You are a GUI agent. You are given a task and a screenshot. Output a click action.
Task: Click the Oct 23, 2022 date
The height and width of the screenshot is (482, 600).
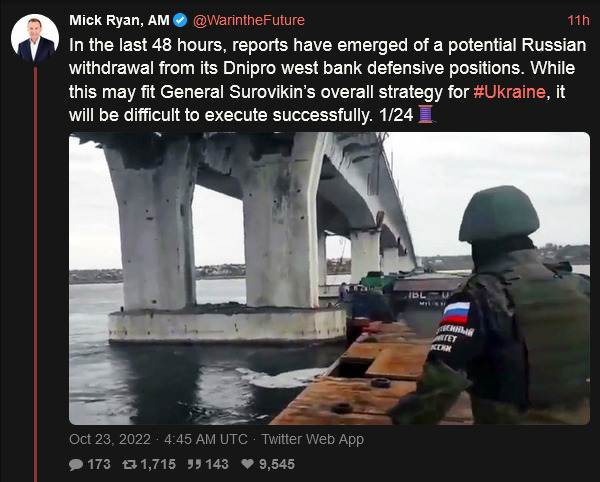[110, 439]
